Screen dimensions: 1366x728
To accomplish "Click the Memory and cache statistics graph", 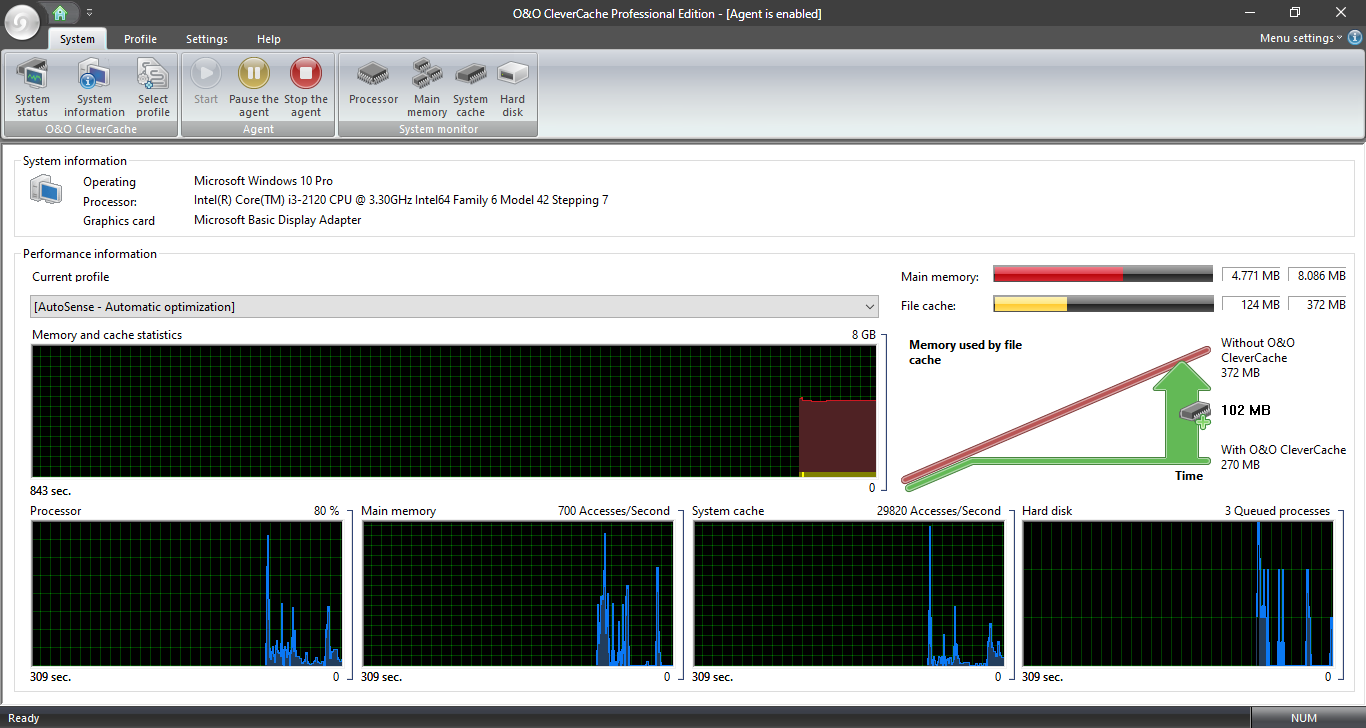I will tap(454, 411).
